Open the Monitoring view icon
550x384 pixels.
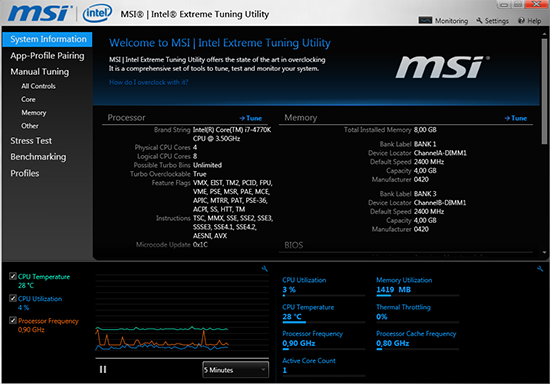click(x=425, y=20)
